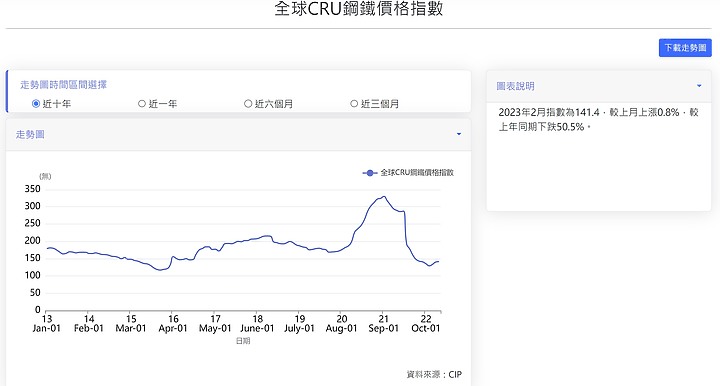Click the x-axis label 20 Aug-01
This screenshot has width=720, height=386.
pos(341,324)
